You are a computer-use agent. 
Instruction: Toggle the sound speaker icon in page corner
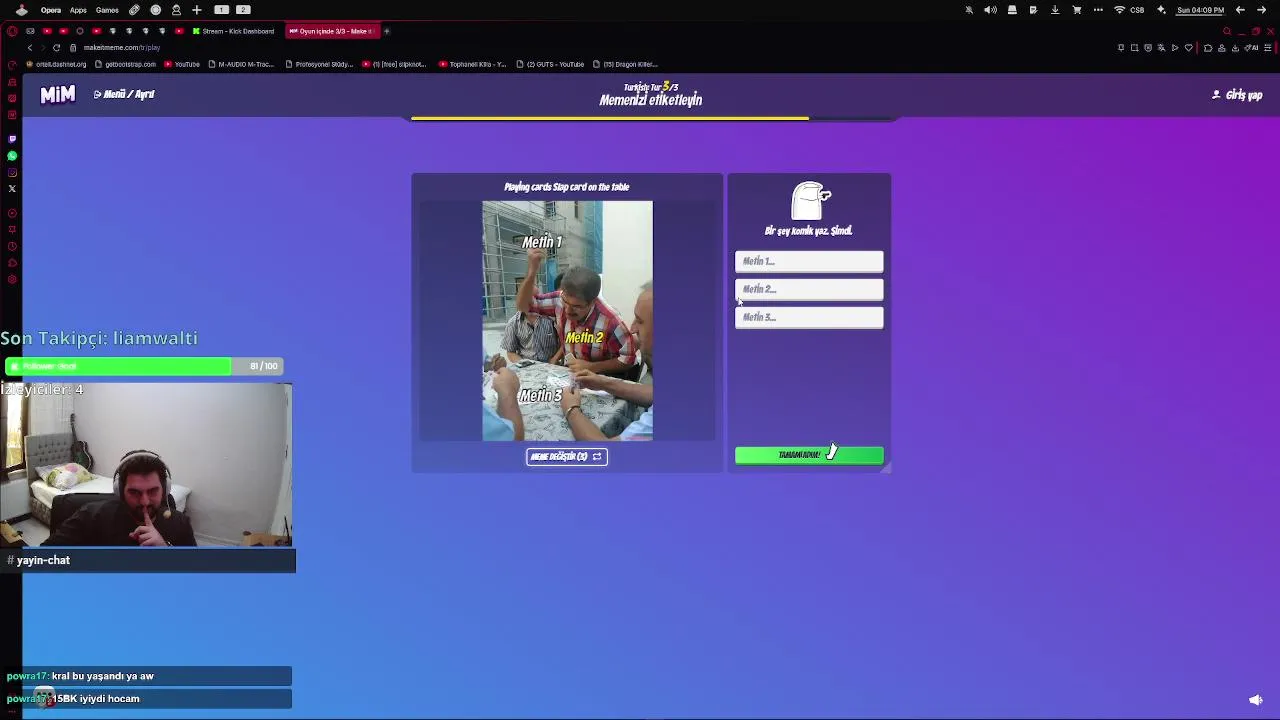(x=1256, y=700)
